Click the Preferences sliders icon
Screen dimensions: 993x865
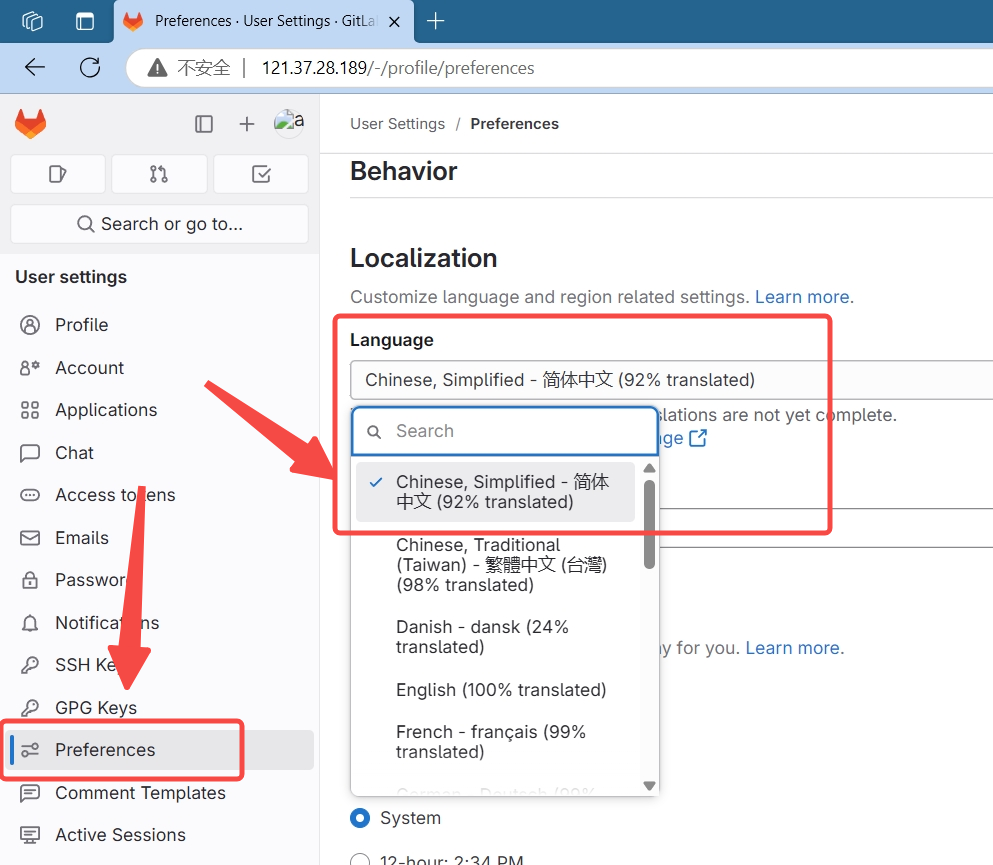pyautogui.click(x=30, y=750)
